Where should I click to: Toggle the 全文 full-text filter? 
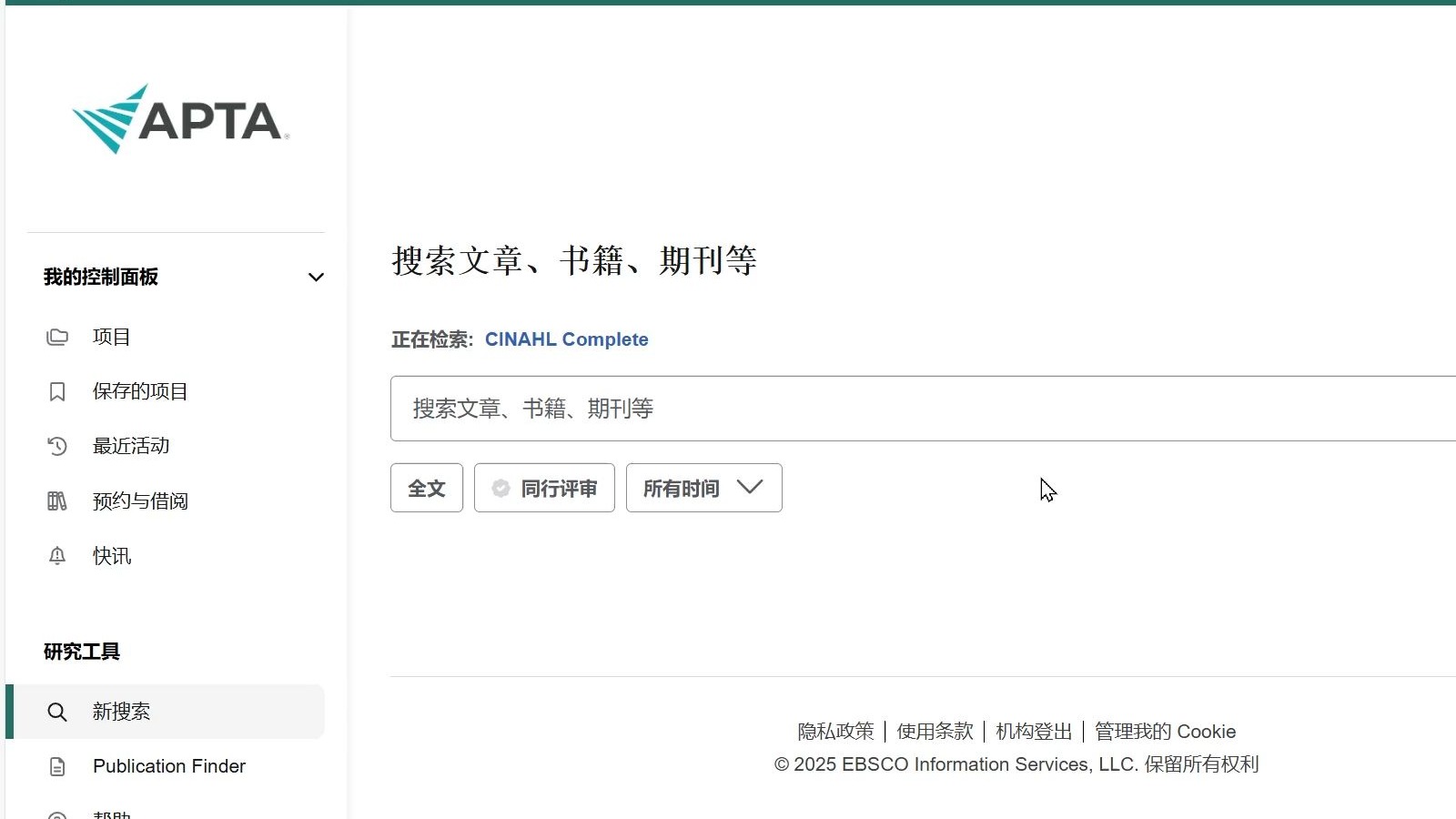427,488
